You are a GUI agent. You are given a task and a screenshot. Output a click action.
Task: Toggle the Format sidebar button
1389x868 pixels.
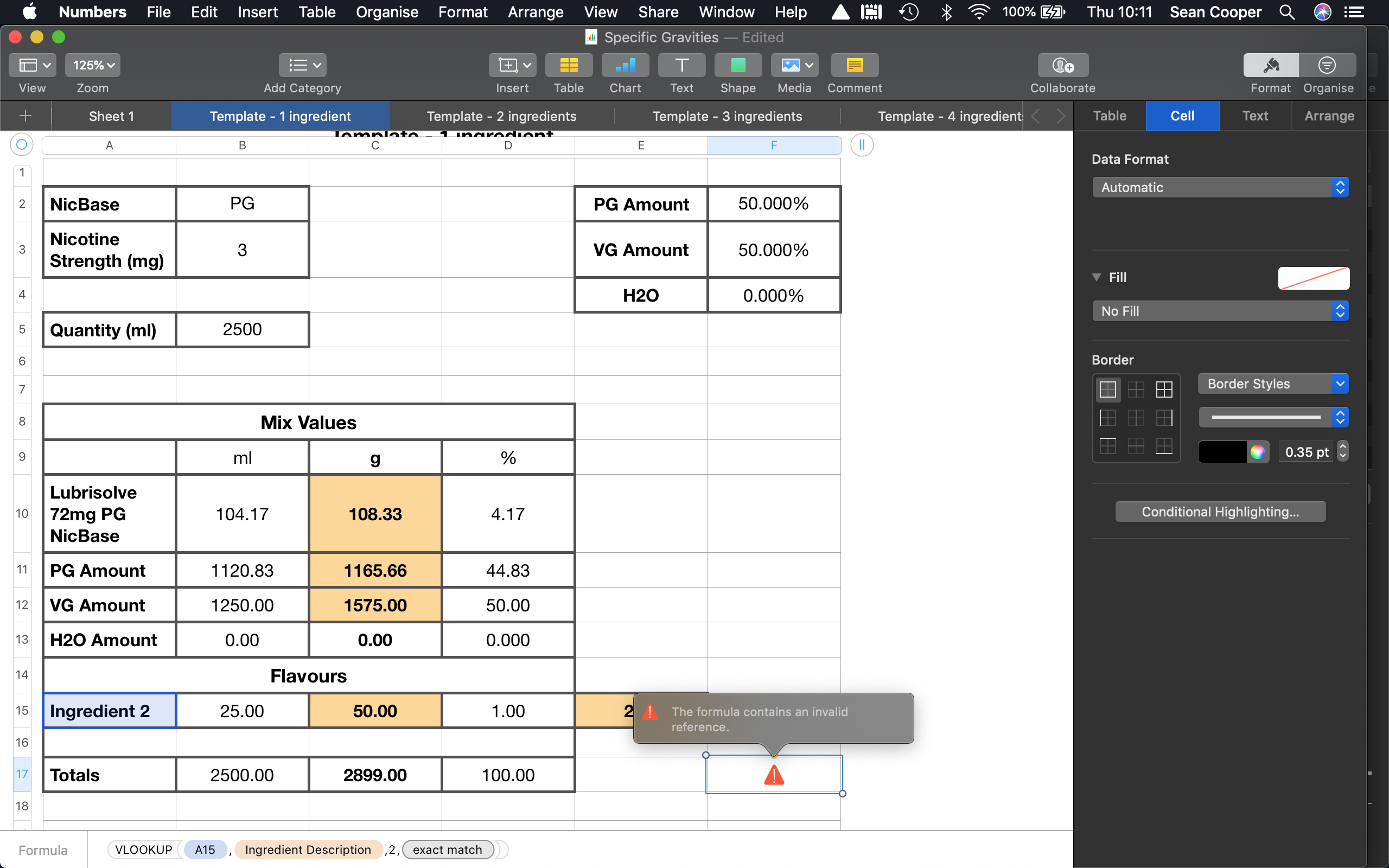coord(1270,66)
